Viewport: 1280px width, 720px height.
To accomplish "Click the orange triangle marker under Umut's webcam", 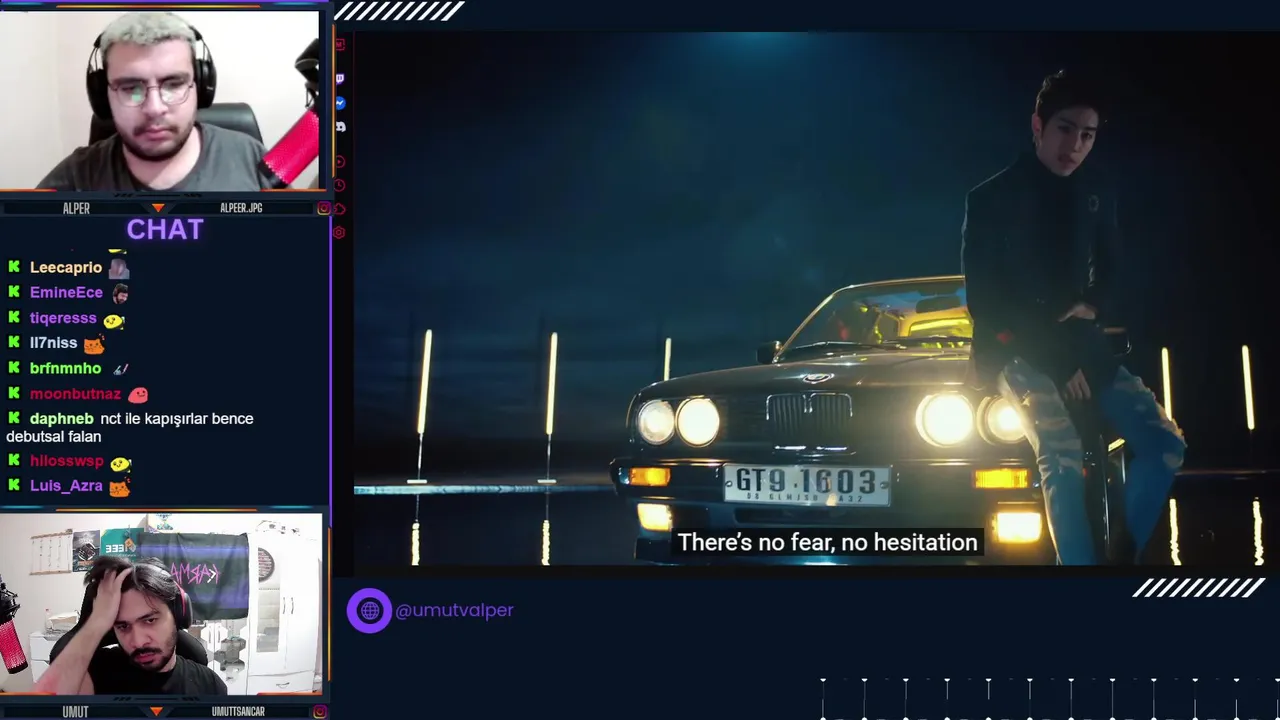I will (156, 712).
